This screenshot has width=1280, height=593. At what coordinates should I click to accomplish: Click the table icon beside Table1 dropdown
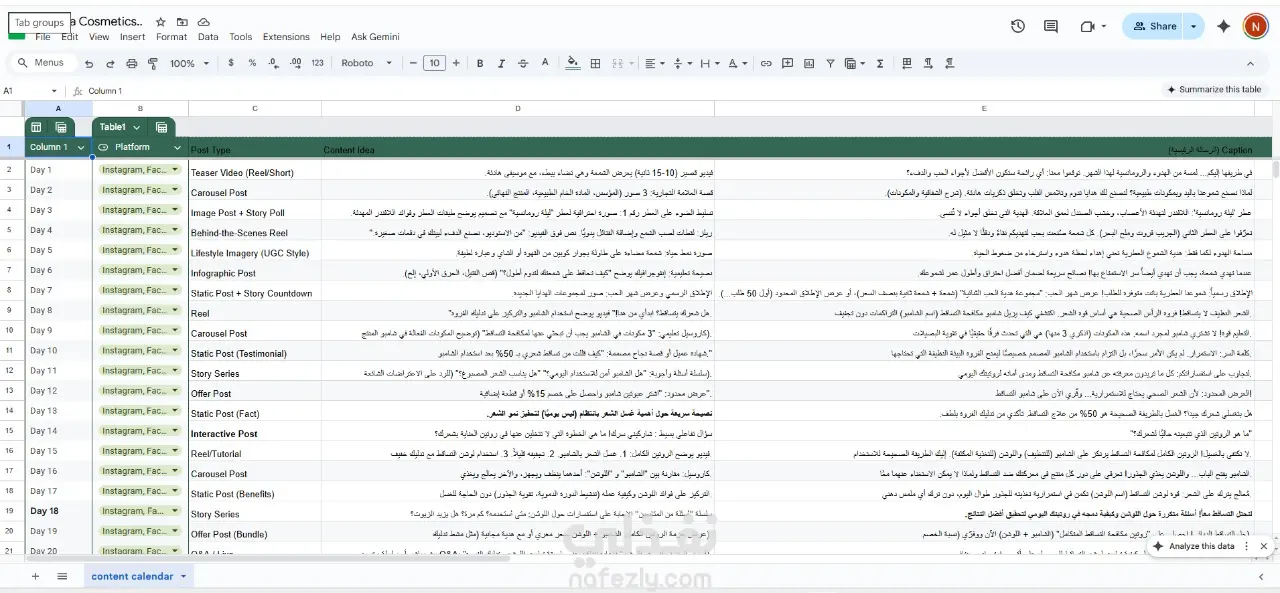161,127
